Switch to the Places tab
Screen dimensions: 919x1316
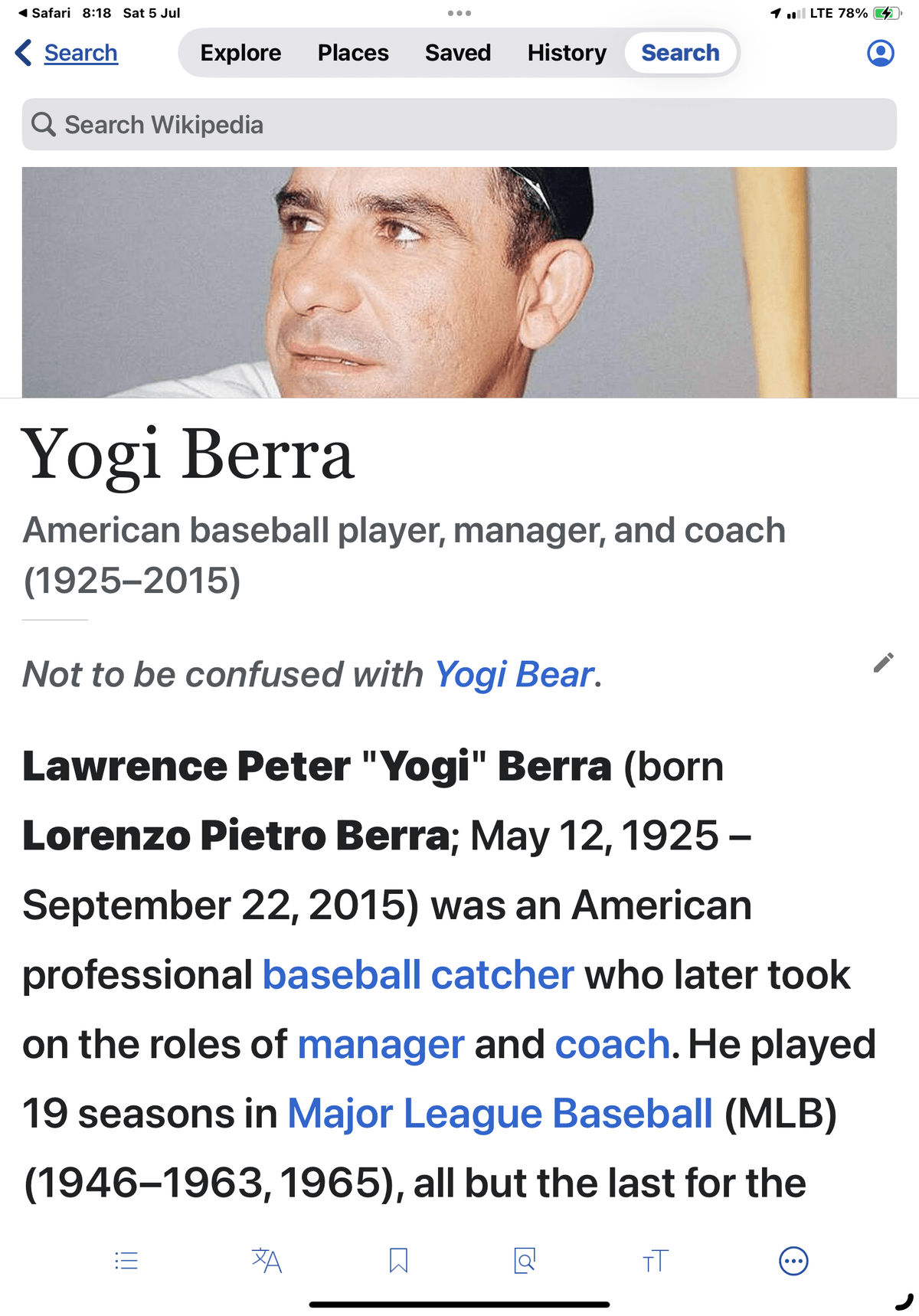(x=353, y=53)
